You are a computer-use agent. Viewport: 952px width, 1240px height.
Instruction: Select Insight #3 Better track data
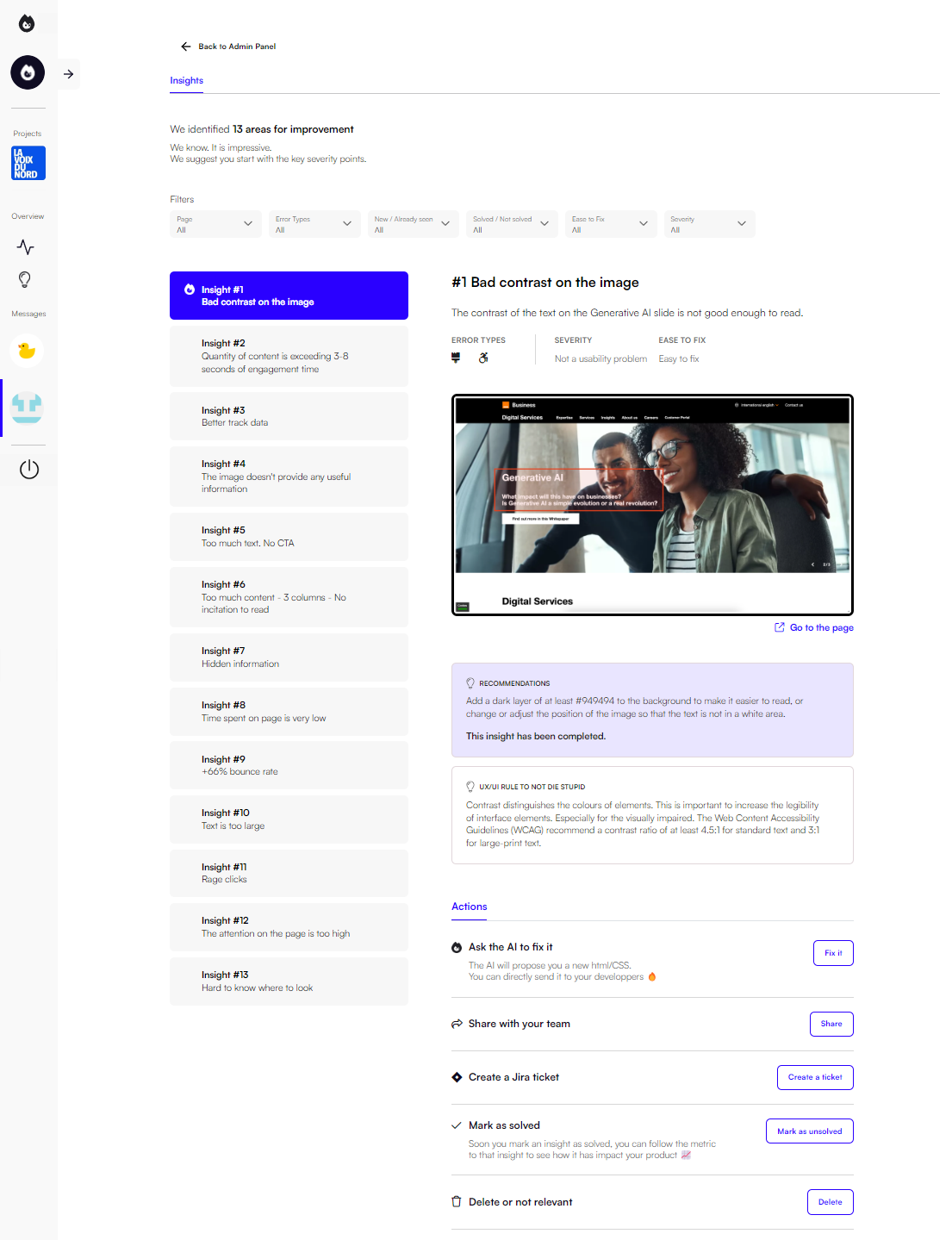tap(289, 416)
